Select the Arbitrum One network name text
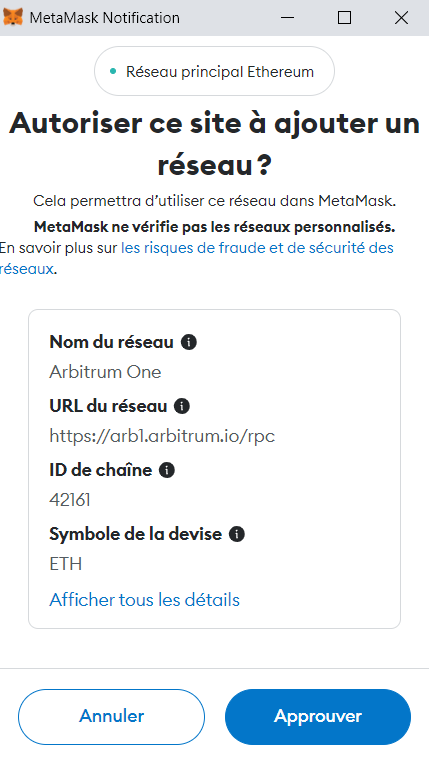This screenshot has width=429, height=763. pyautogui.click(x=106, y=372)
